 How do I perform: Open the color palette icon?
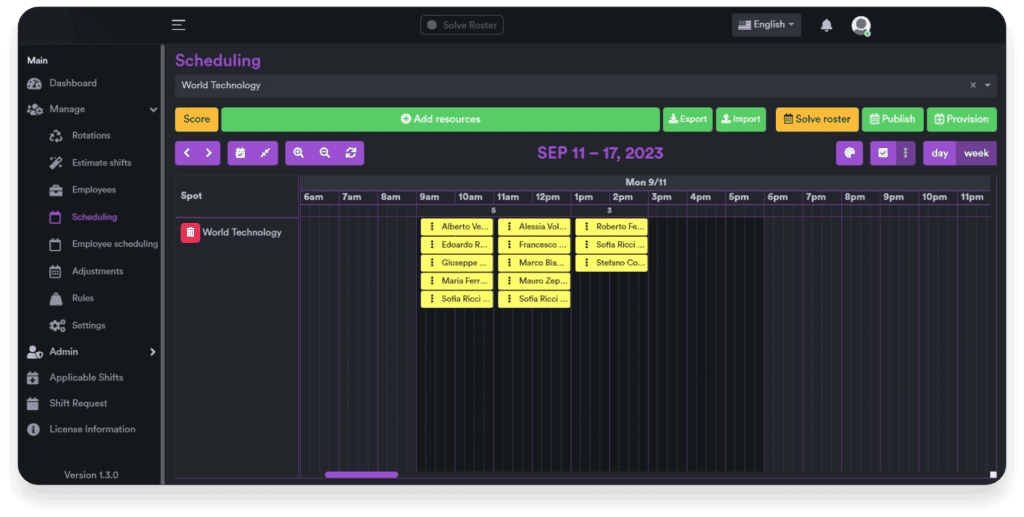[x=849, y=153]
